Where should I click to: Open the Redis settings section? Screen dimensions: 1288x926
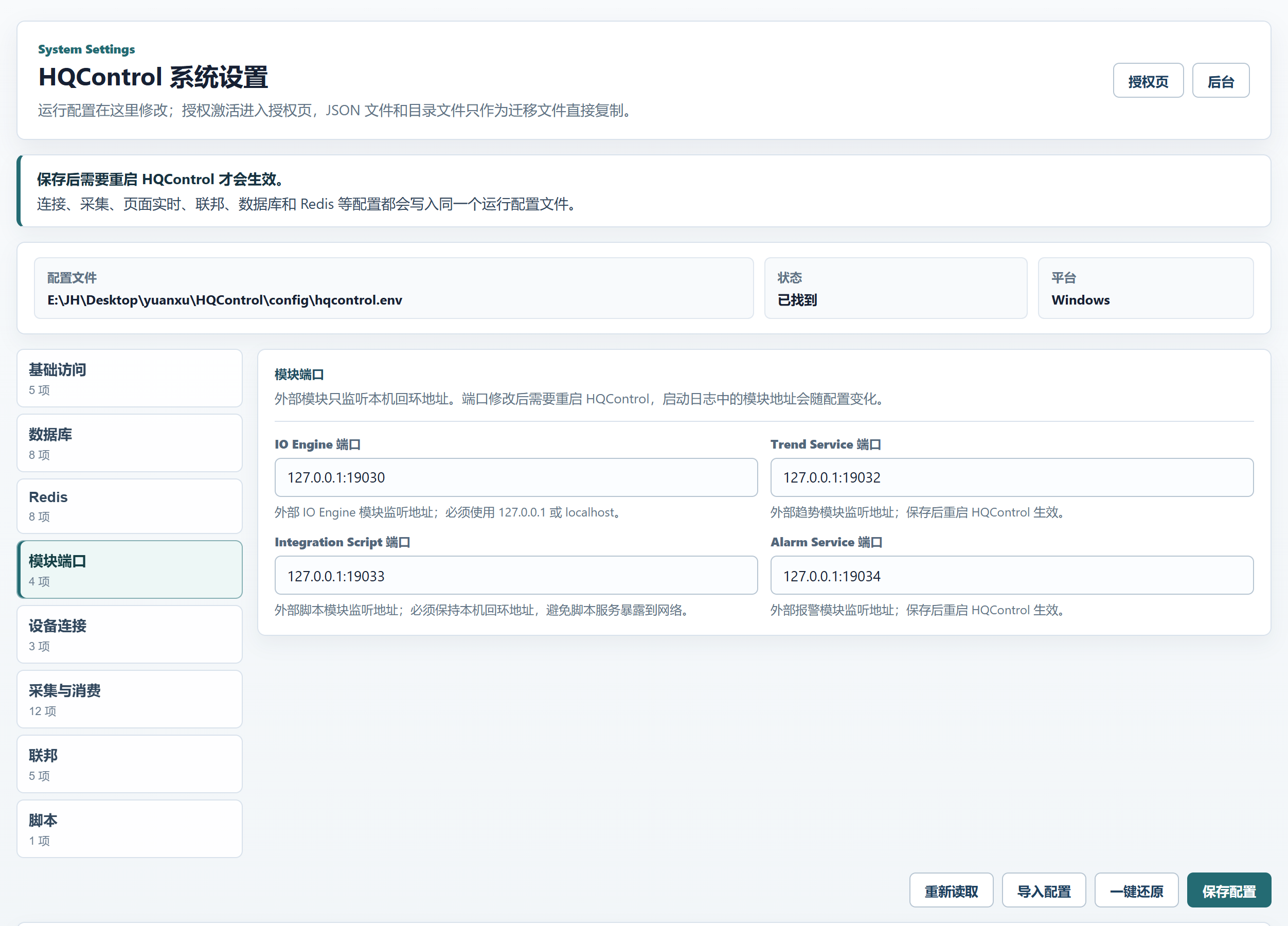click(130, 506)
